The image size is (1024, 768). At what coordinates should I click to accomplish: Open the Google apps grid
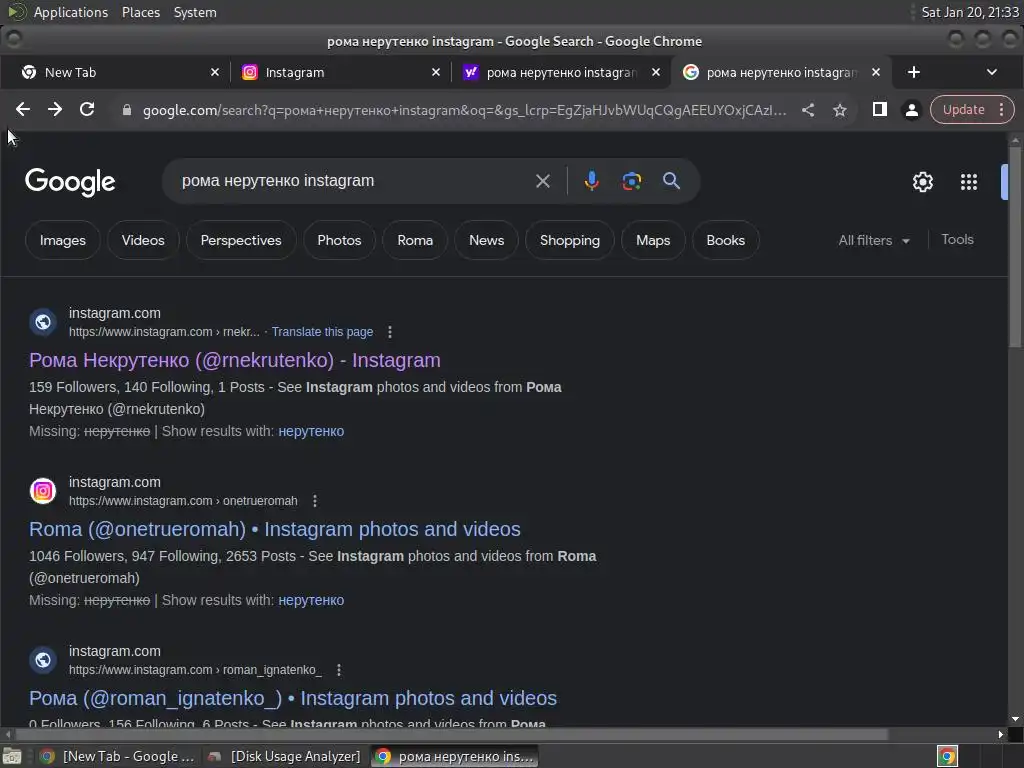(x=969, y=182)
